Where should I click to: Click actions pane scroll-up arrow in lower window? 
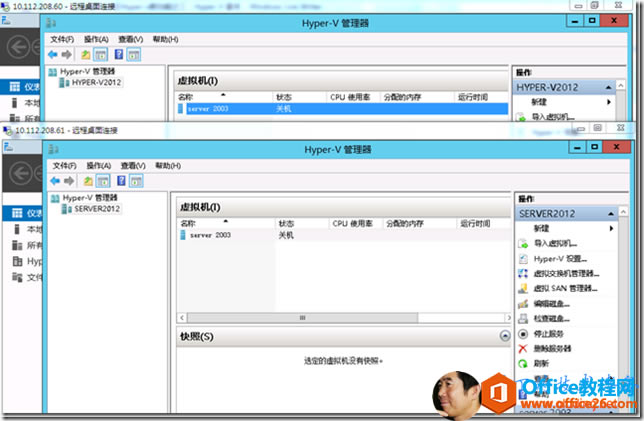coord(623,212)
